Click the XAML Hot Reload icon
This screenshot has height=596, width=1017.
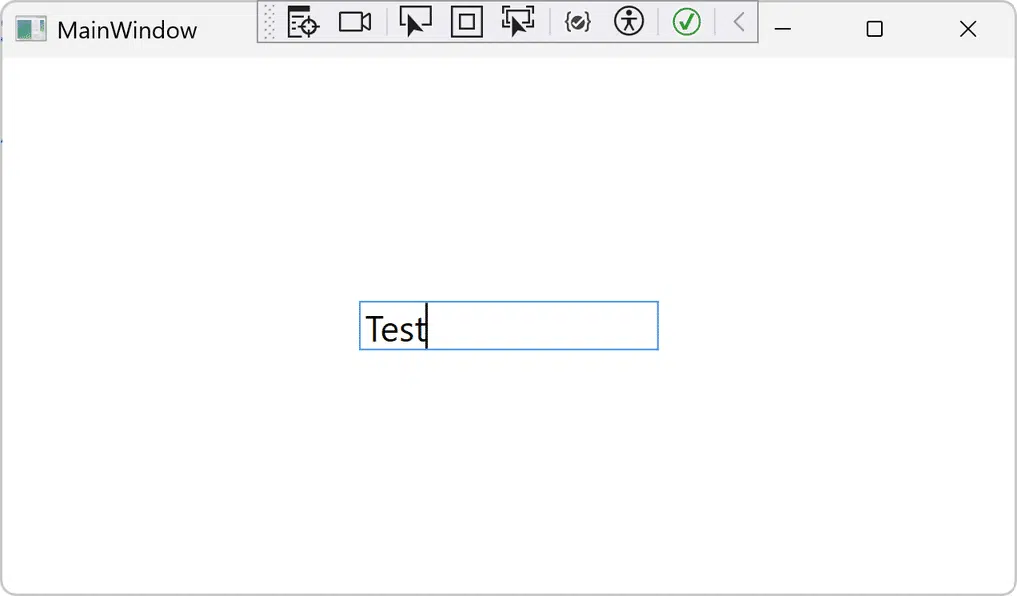[x=577, y=21]
